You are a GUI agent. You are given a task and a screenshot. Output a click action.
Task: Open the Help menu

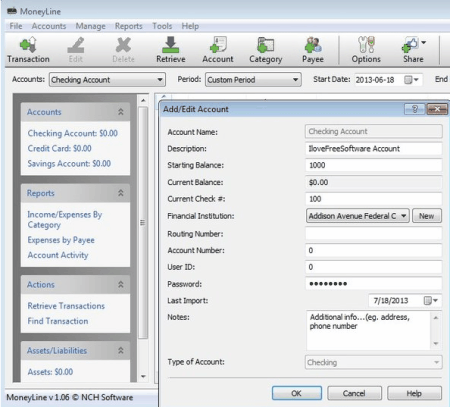(190, 26)
